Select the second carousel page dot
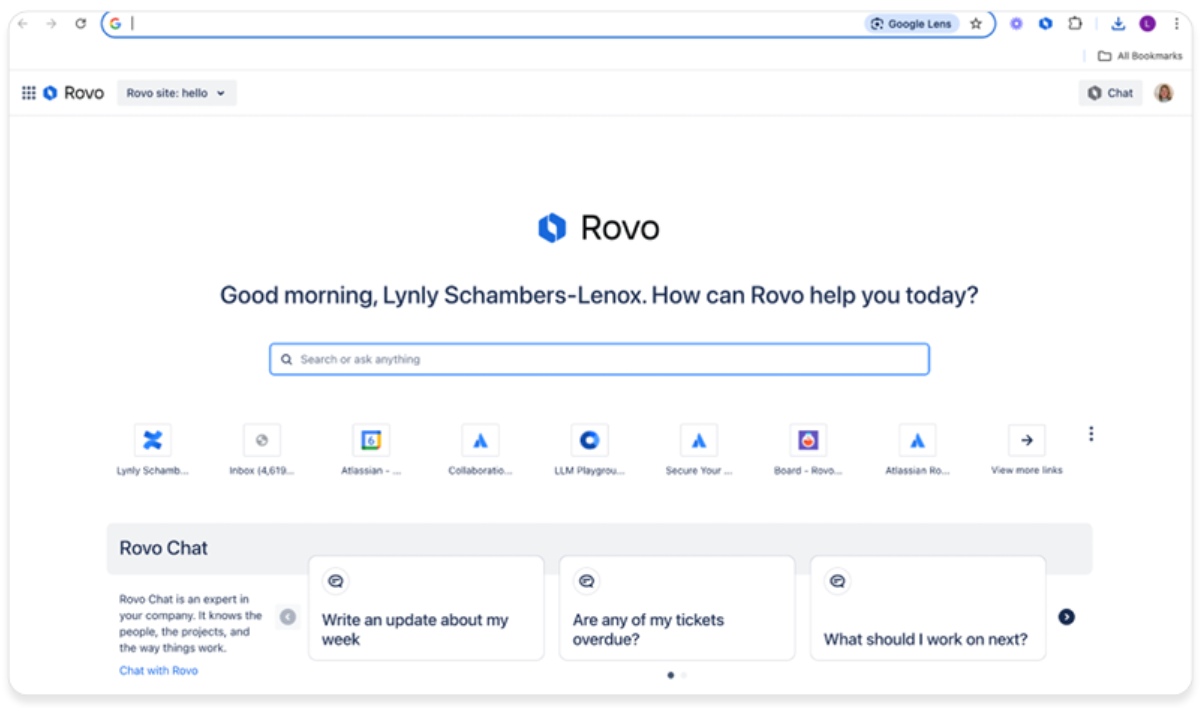 click(684, 675)
